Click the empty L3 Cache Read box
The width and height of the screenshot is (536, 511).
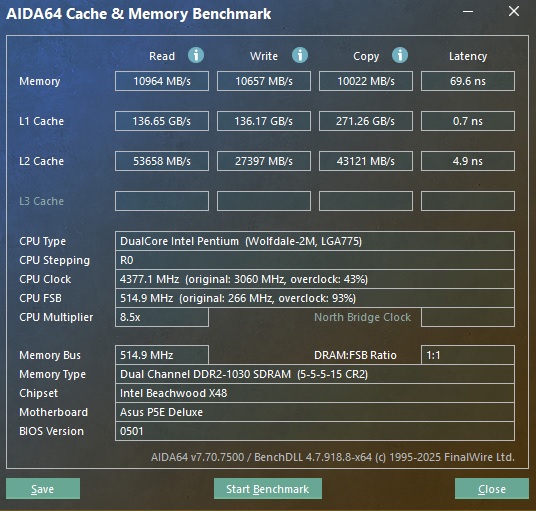pos(162,201)
